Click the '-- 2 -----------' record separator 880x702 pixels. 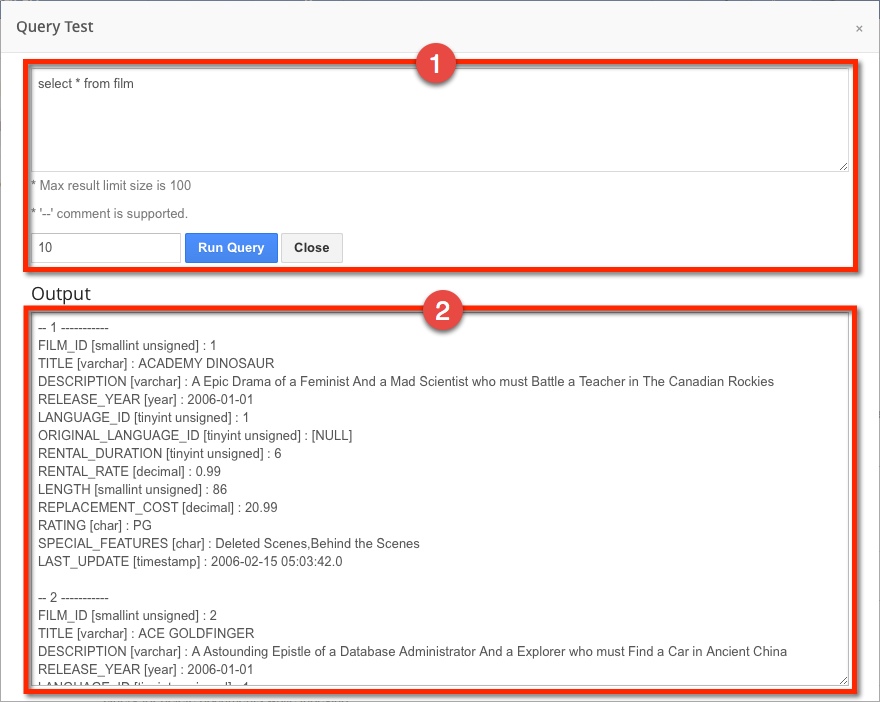pyautogui.click(x=73, y=597)
